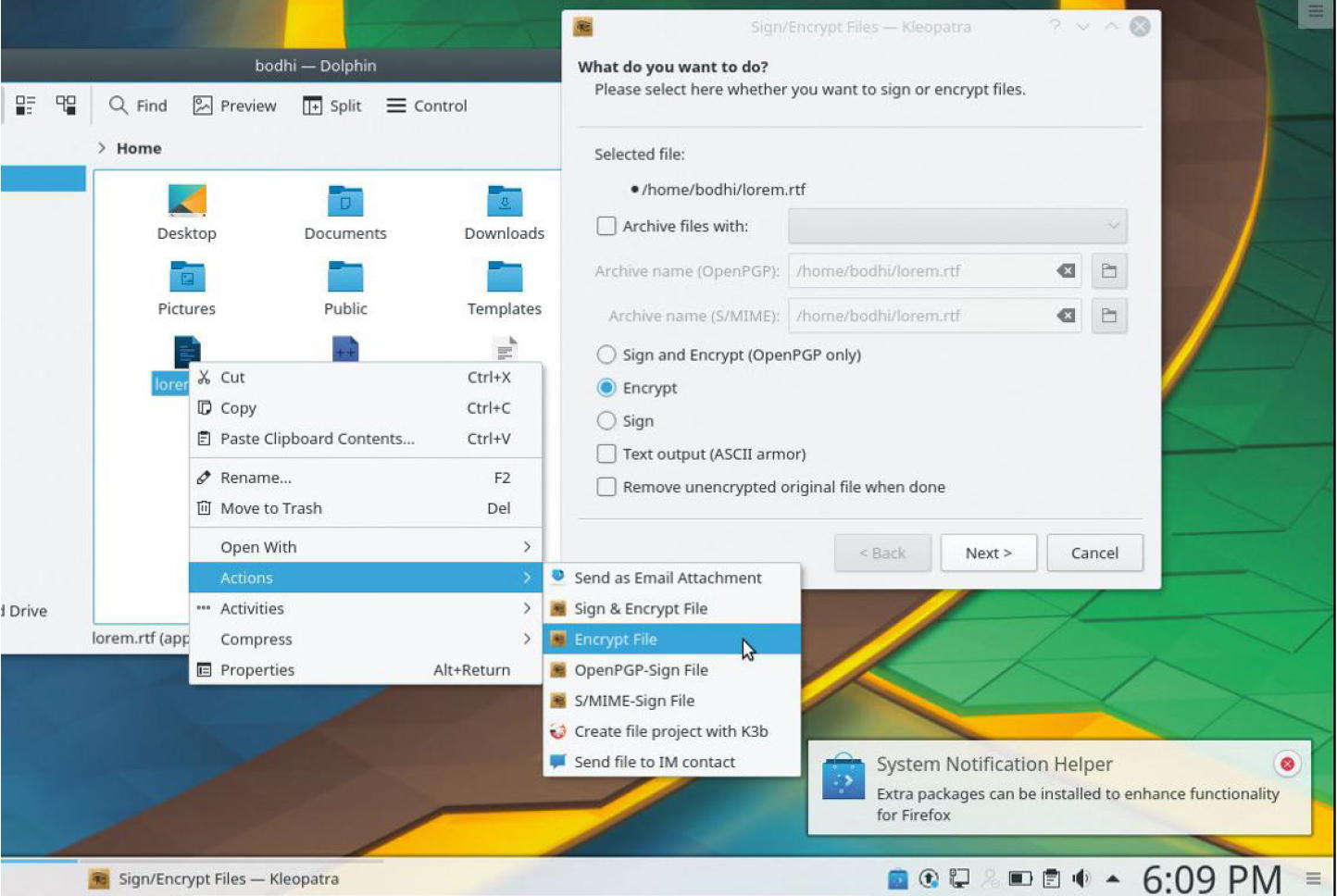Clear the Archive name (OpenPGP) field
This screenshot has width=1337, height=896.
tap(1066, 270)
